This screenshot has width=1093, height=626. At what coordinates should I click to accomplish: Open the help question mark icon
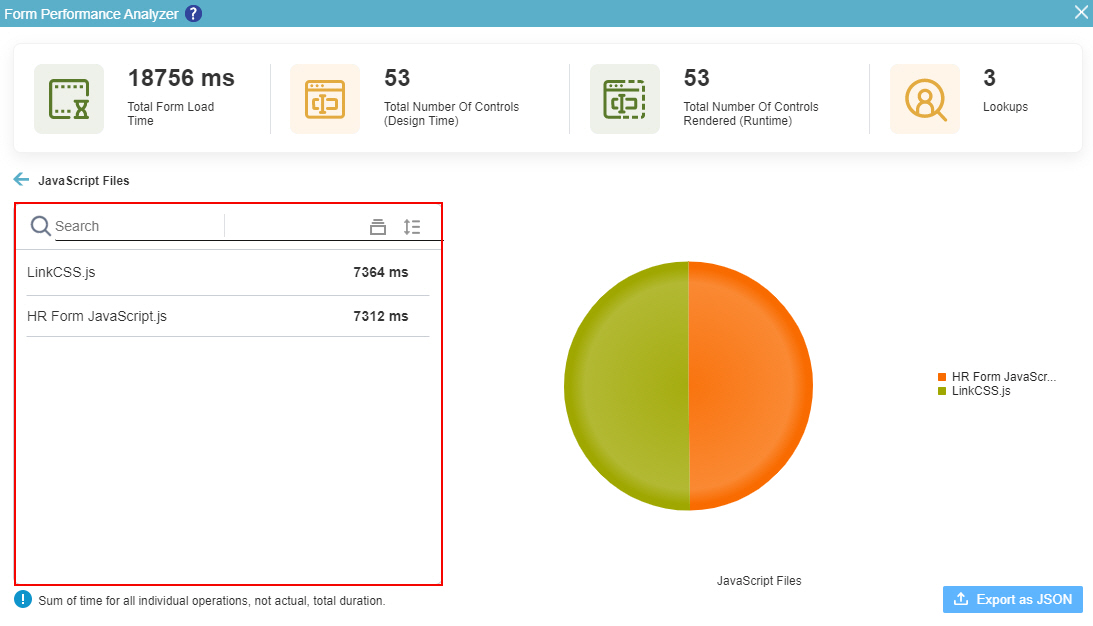coord(193,13)
